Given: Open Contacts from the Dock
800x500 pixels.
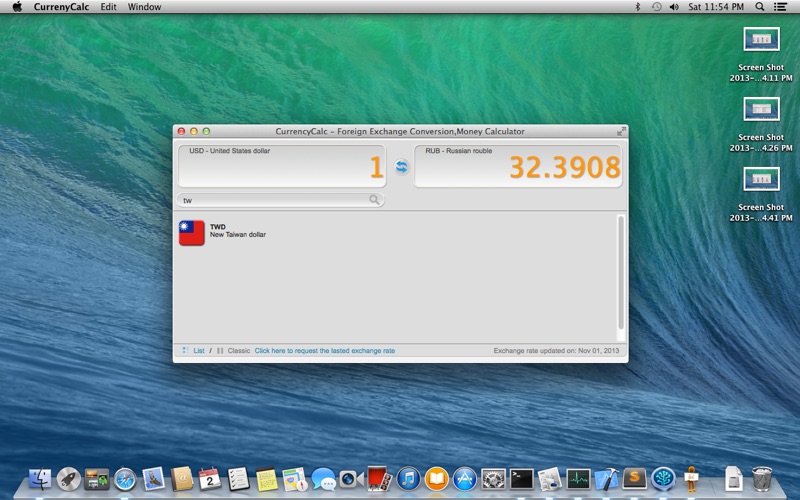Looking at the screenshot, I should coord(182,479).
